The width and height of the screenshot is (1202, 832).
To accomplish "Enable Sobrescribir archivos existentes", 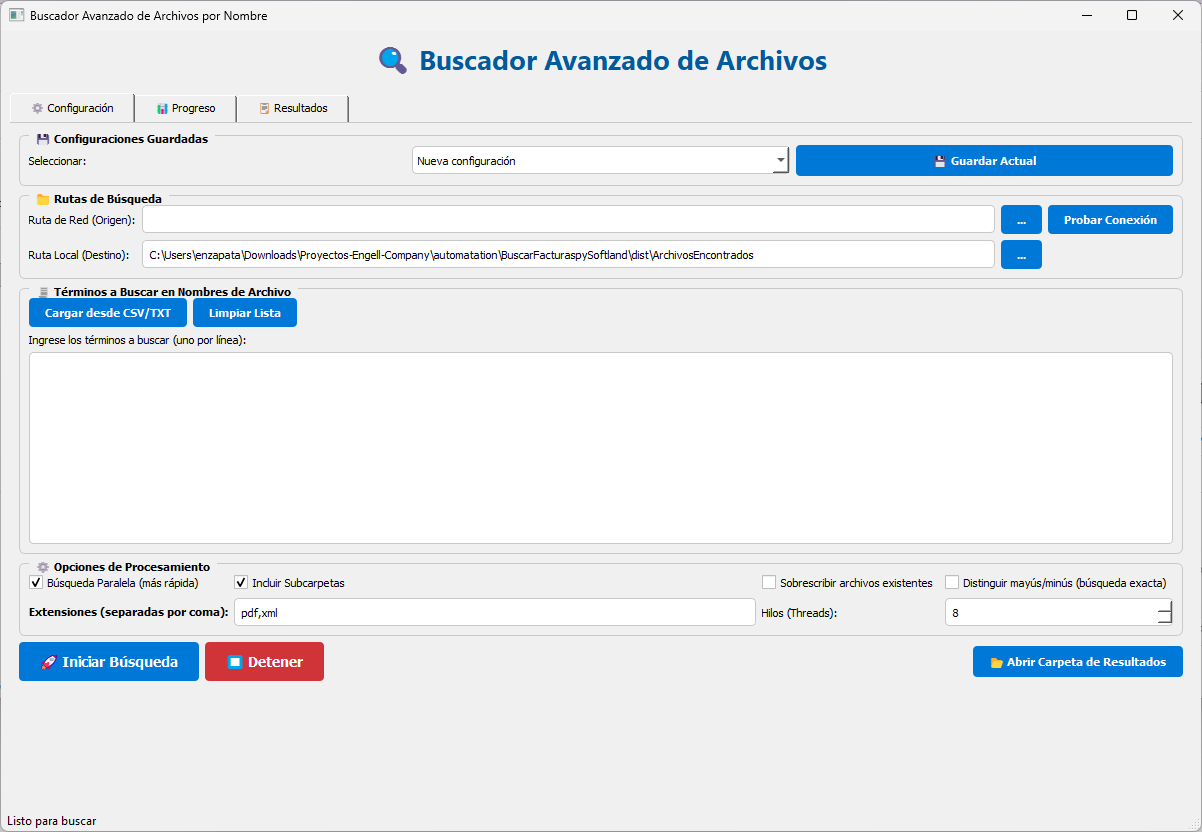I will point(769,583).
